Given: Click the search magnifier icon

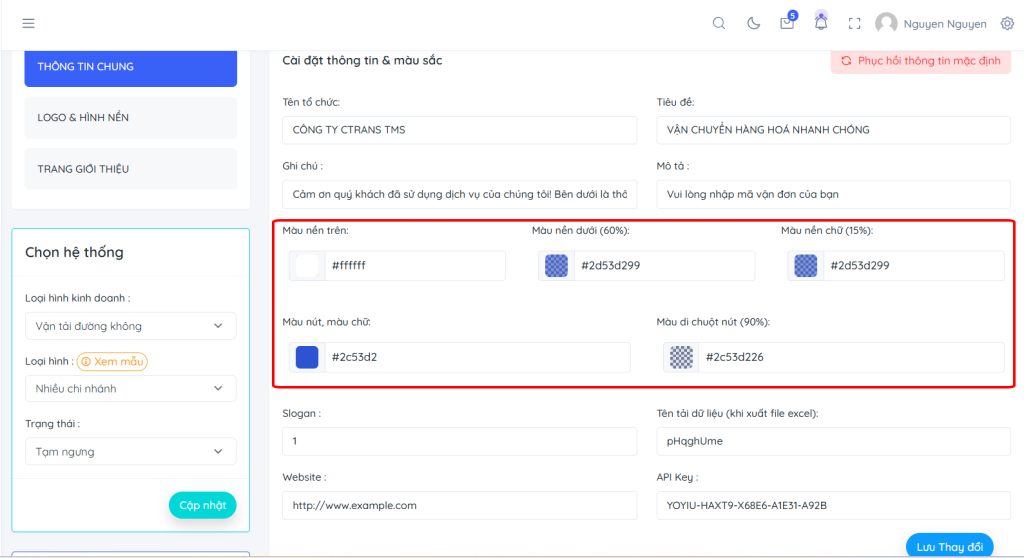Looking at the screenshot, I should coord(719,23).
